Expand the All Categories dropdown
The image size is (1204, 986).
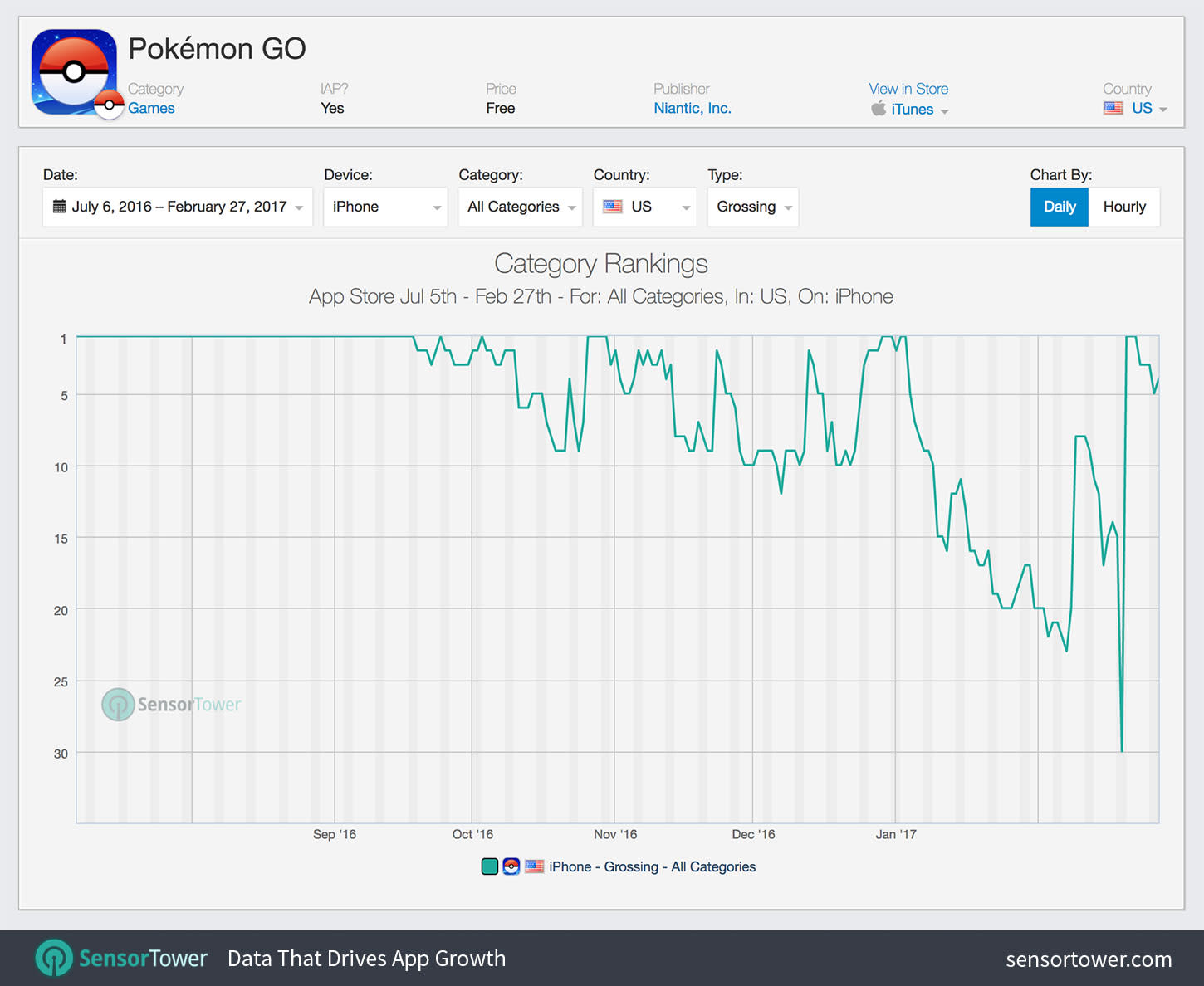520,207
